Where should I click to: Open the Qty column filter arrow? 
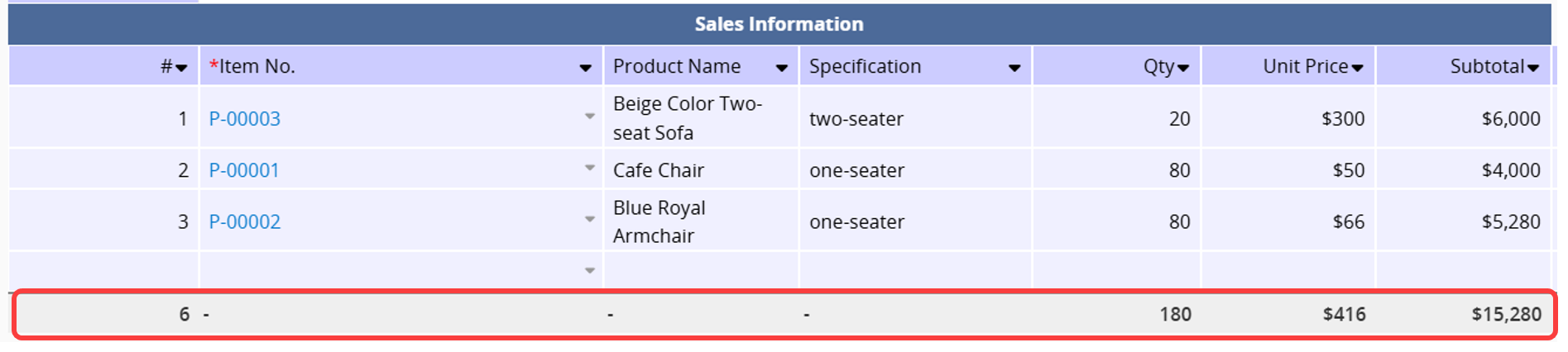pos(1183,68)
